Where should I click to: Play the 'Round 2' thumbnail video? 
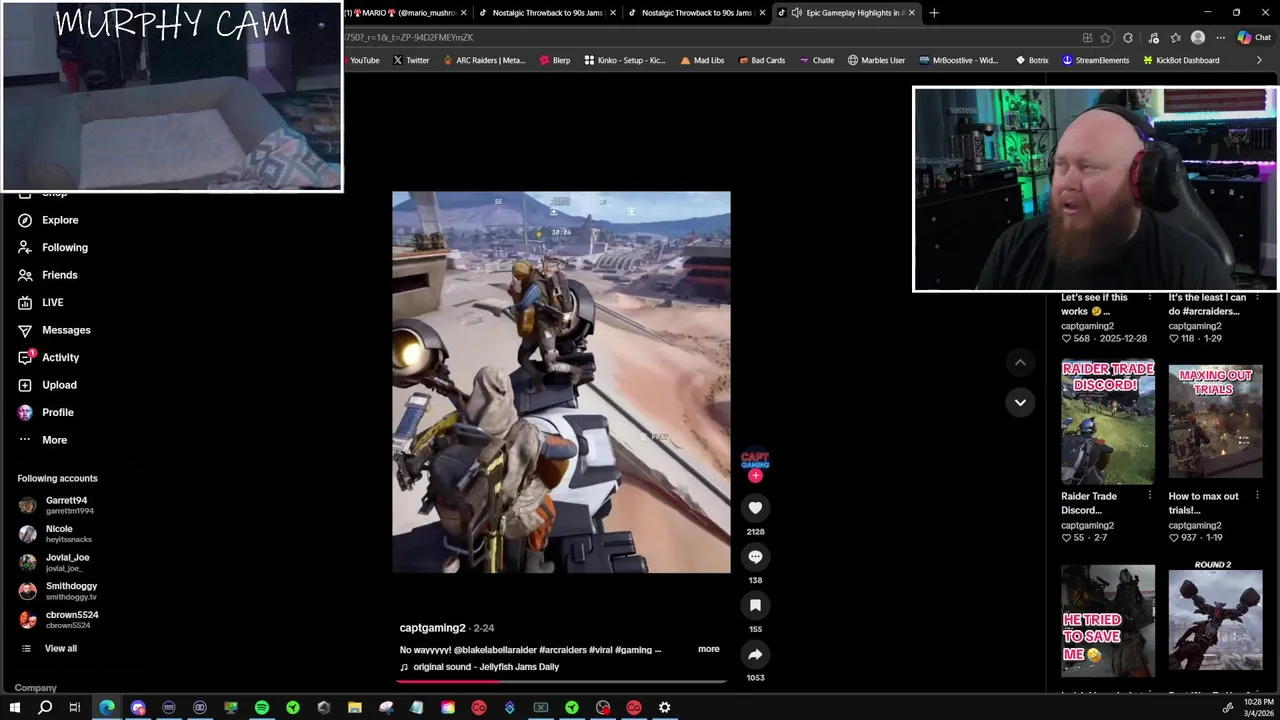coord(1215,621)
